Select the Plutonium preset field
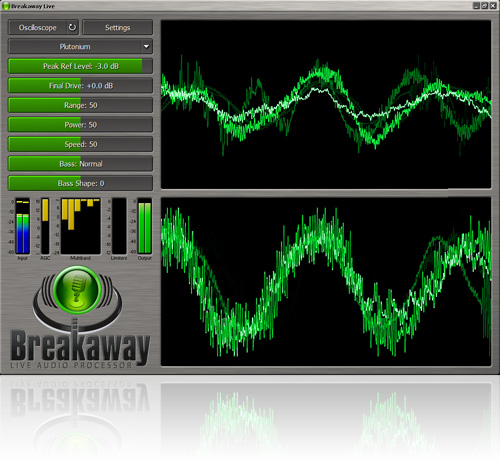 tap(75, 47)
